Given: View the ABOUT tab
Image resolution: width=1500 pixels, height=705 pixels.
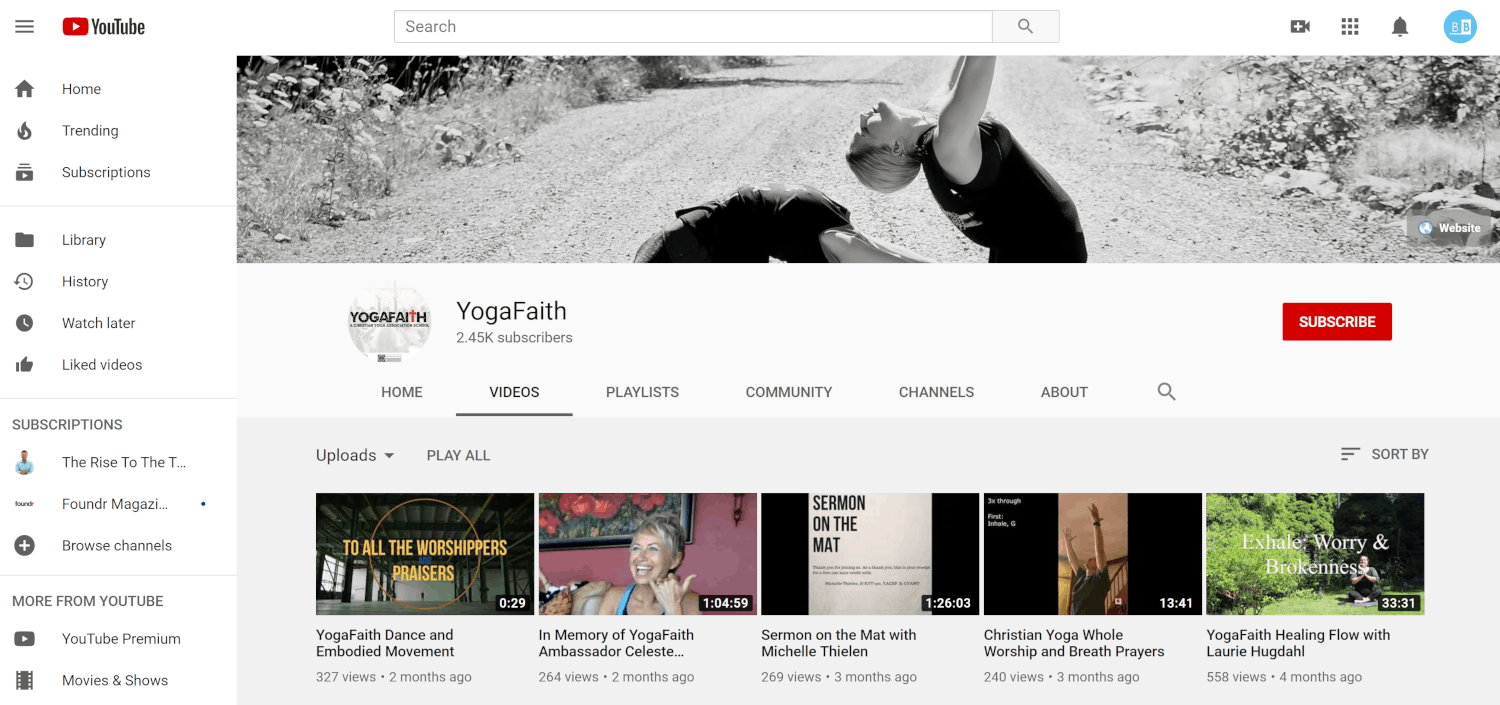Looking at the screenshot, I should click(1064, 392).
